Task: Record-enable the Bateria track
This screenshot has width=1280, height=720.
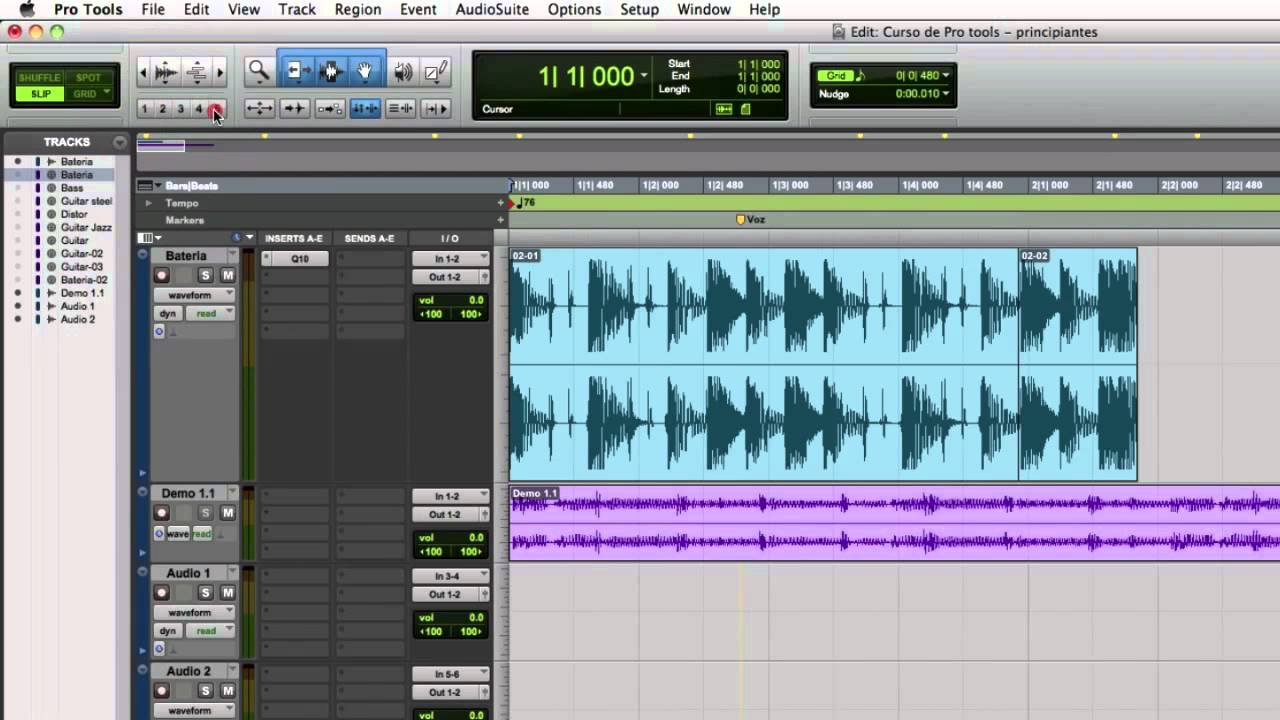Action: click(161, 276)
